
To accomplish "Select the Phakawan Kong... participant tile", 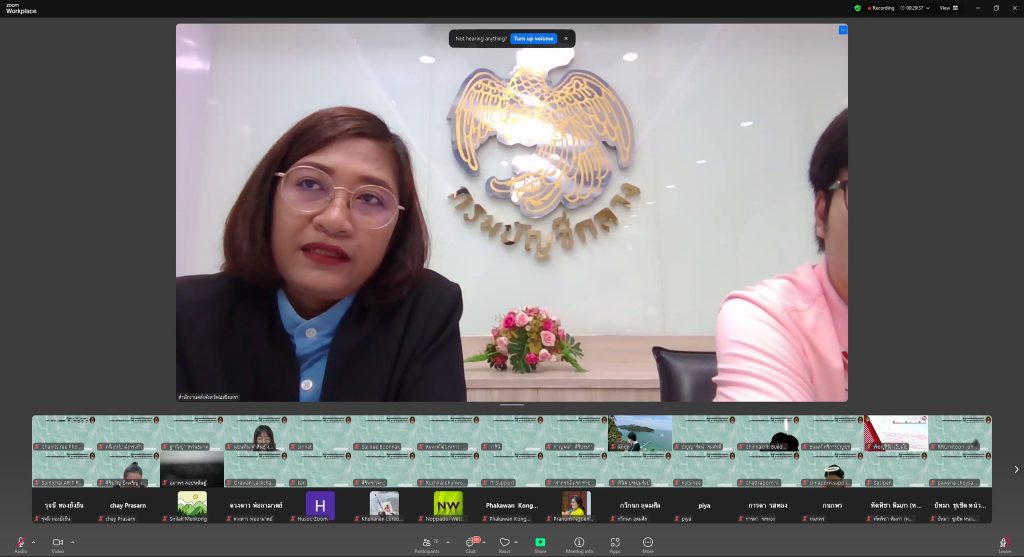I will (512, 505).
